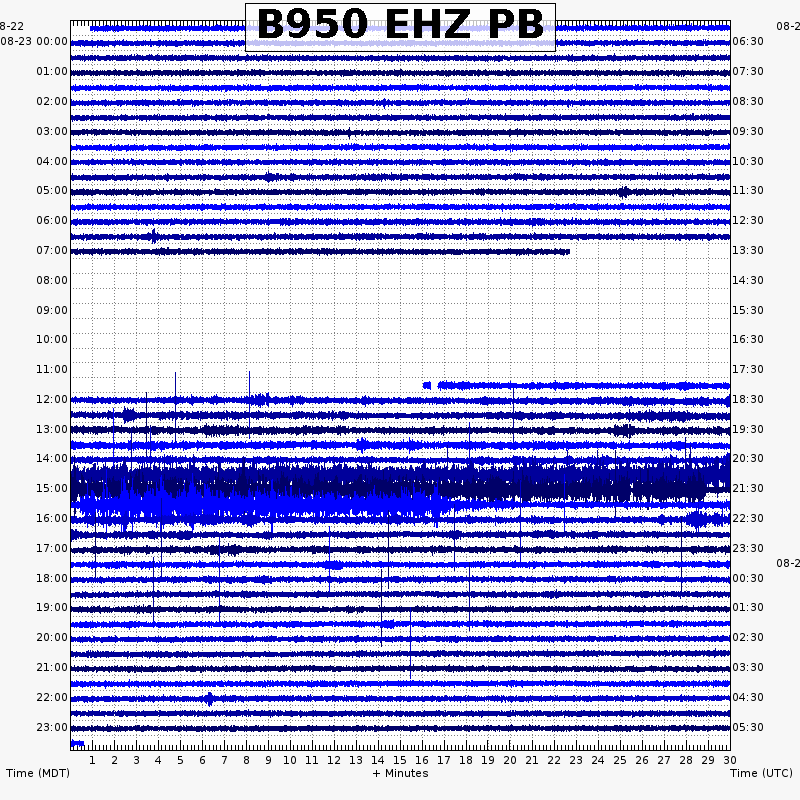The image size is (800, 800).
Task: Click the Time (UTC) axis label
Action: pyautogui.click(x=761, y=773)
